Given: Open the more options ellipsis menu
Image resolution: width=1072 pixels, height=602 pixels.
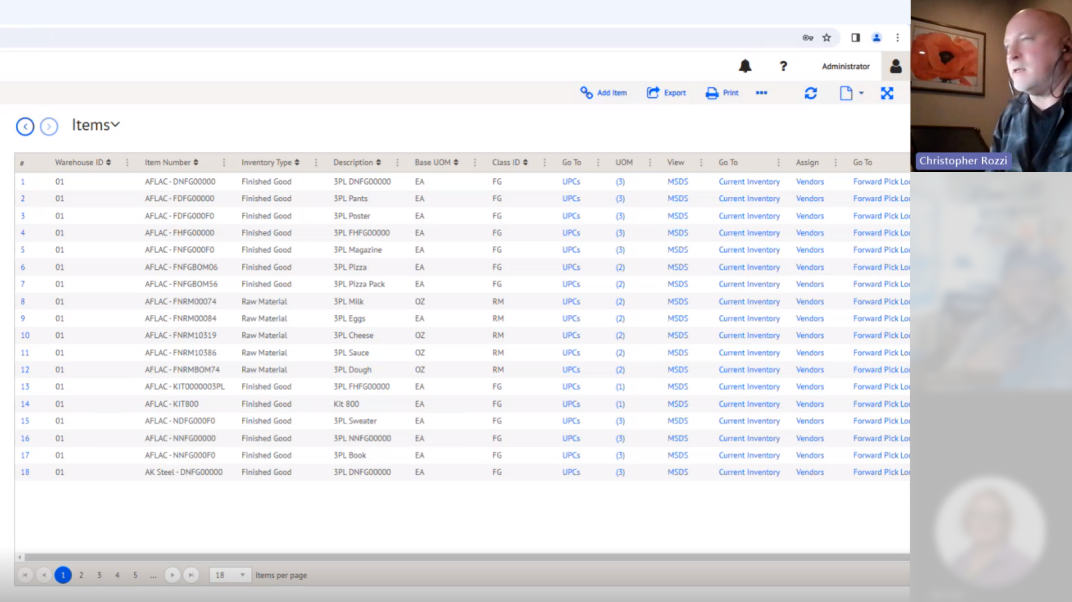Looking at the screenshot, I should (761, 93).
